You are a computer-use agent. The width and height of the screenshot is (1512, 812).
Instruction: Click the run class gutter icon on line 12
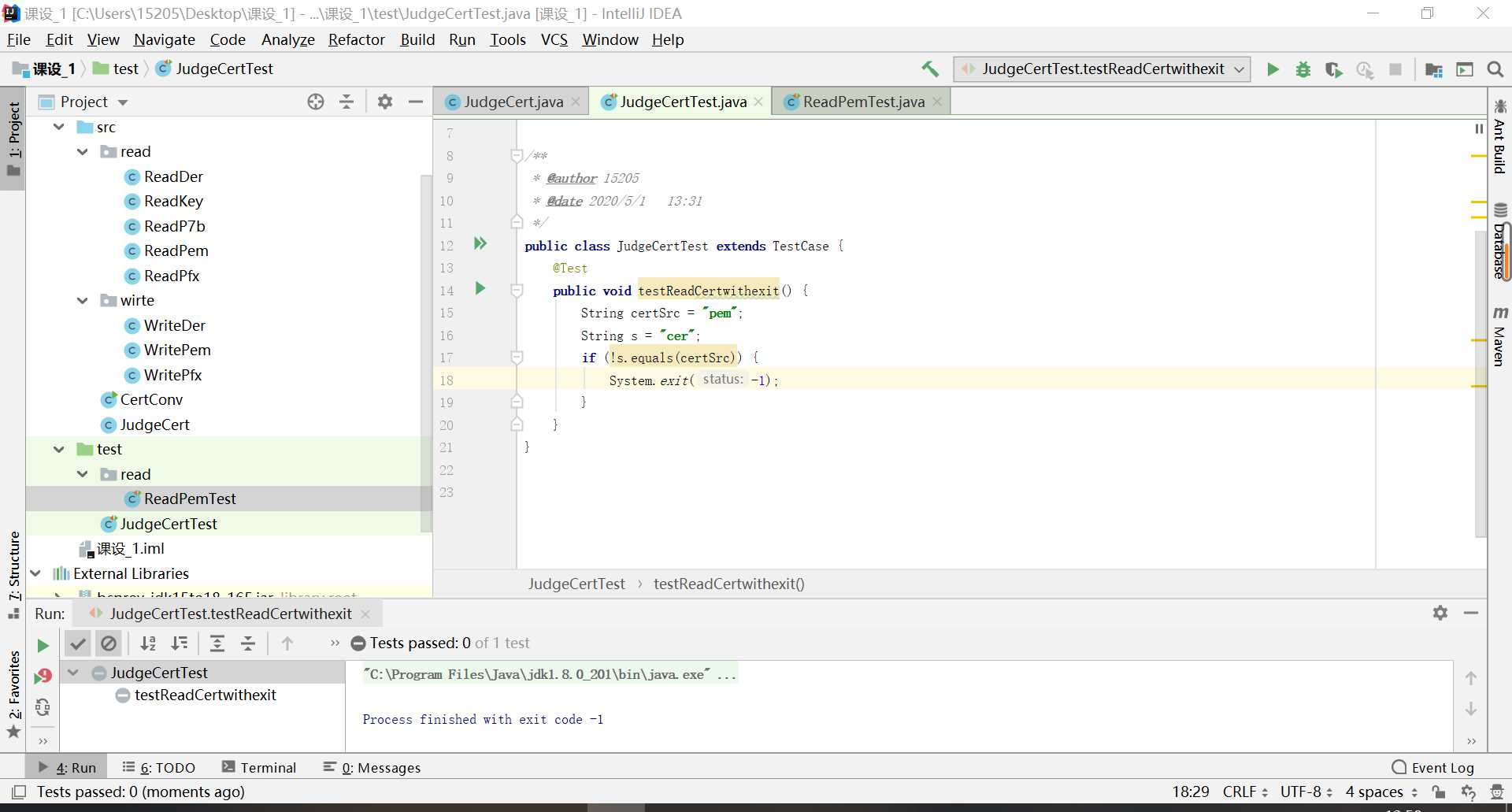click(480, 243)
